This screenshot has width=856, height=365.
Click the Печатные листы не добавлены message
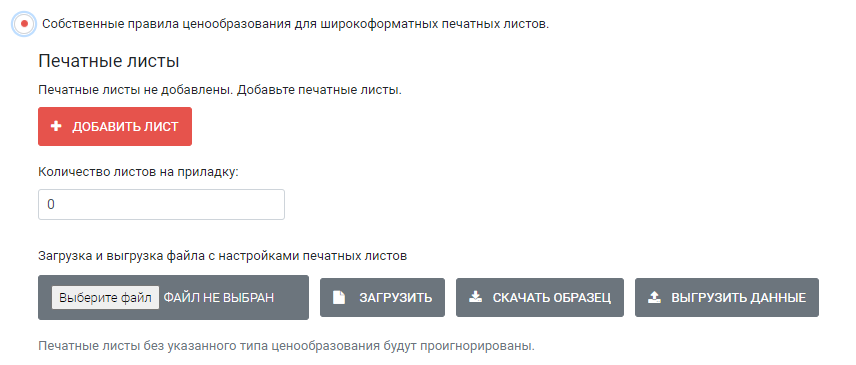tap(136, 90)
